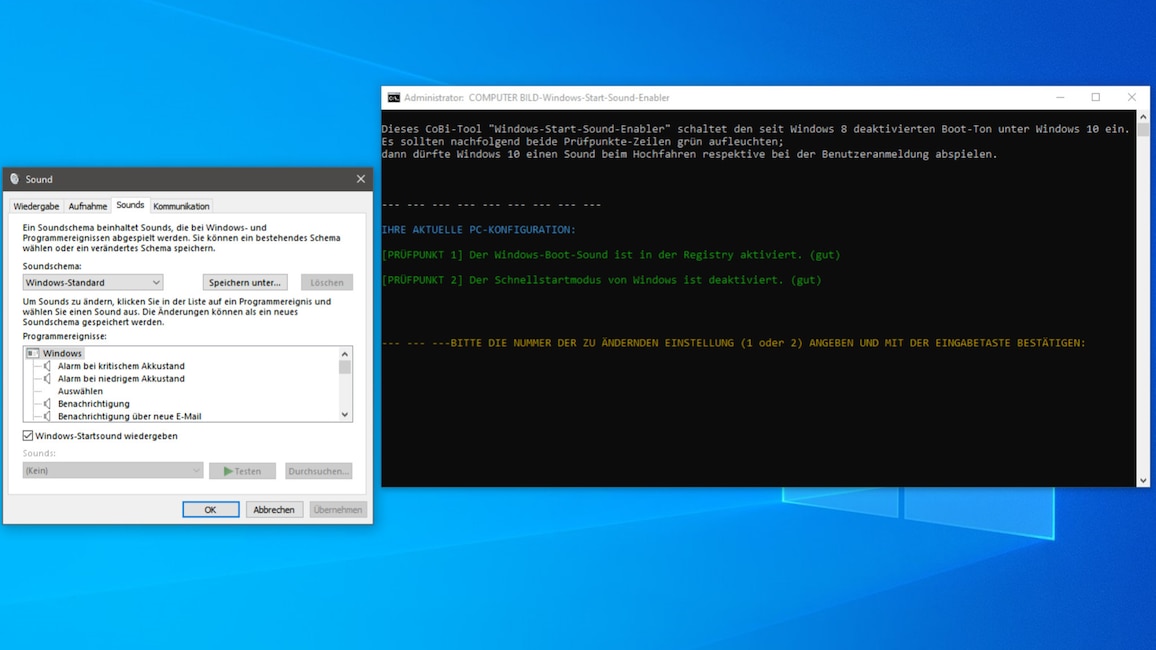Select the Sounds tab
This screenshot has height=650, width=1156.
pyautogui.click(x=130, y=205)
